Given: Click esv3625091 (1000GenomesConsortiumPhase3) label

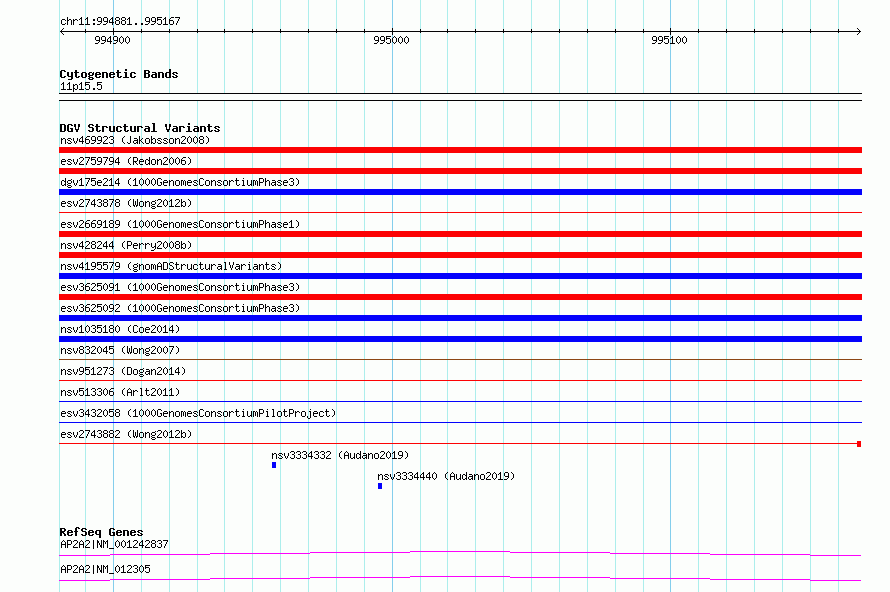Looking at the screenshot, I should (180, 287).
